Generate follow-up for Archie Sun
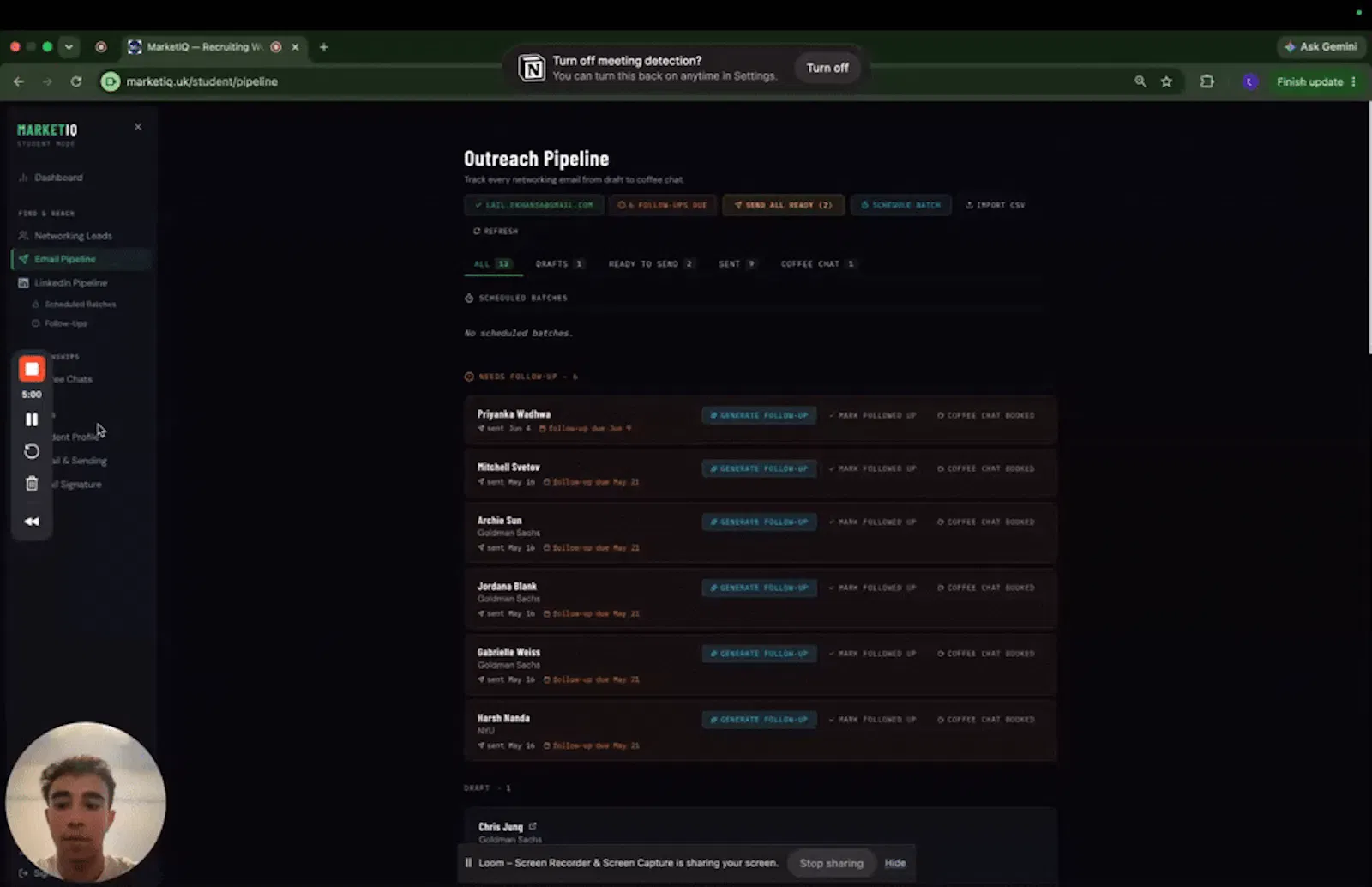The width and height of the screenshot is (1372, 887). tap(759, 522)
